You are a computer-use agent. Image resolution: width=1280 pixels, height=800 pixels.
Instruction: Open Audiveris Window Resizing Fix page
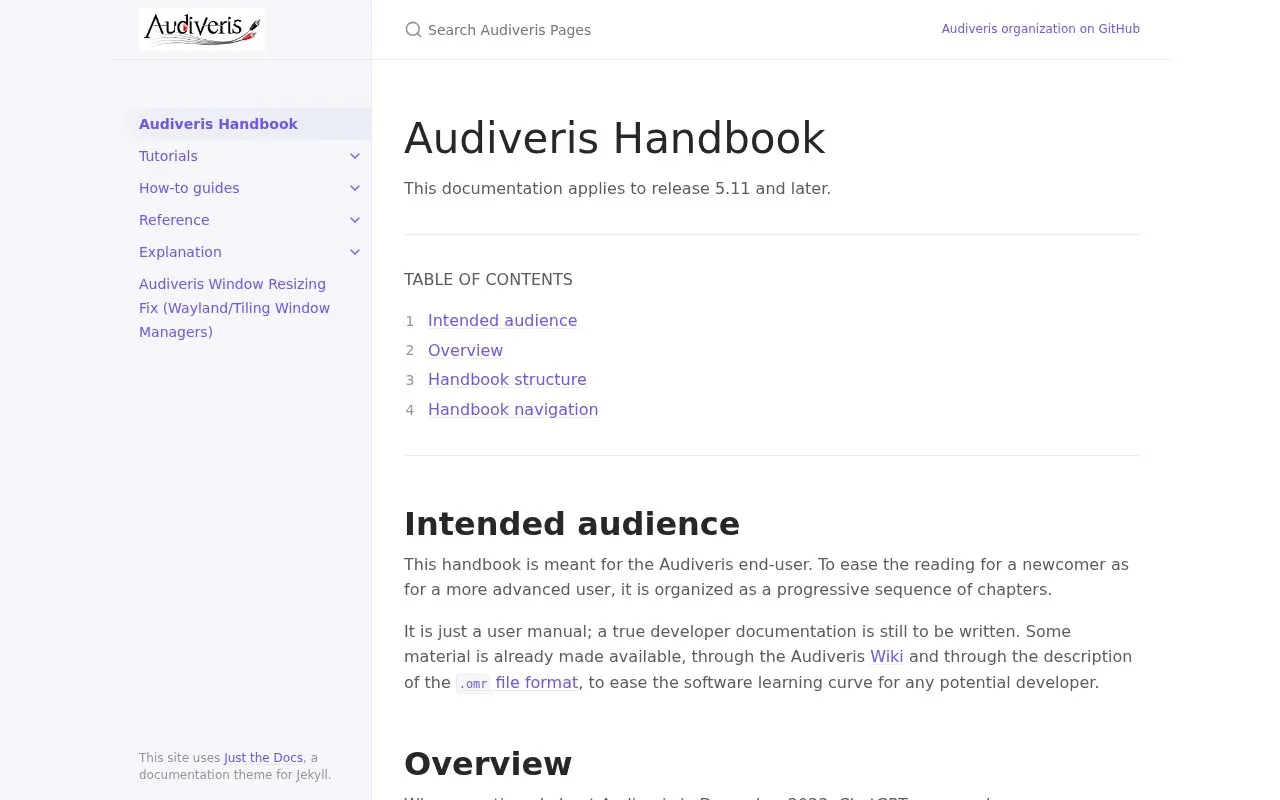coord(235,308)
